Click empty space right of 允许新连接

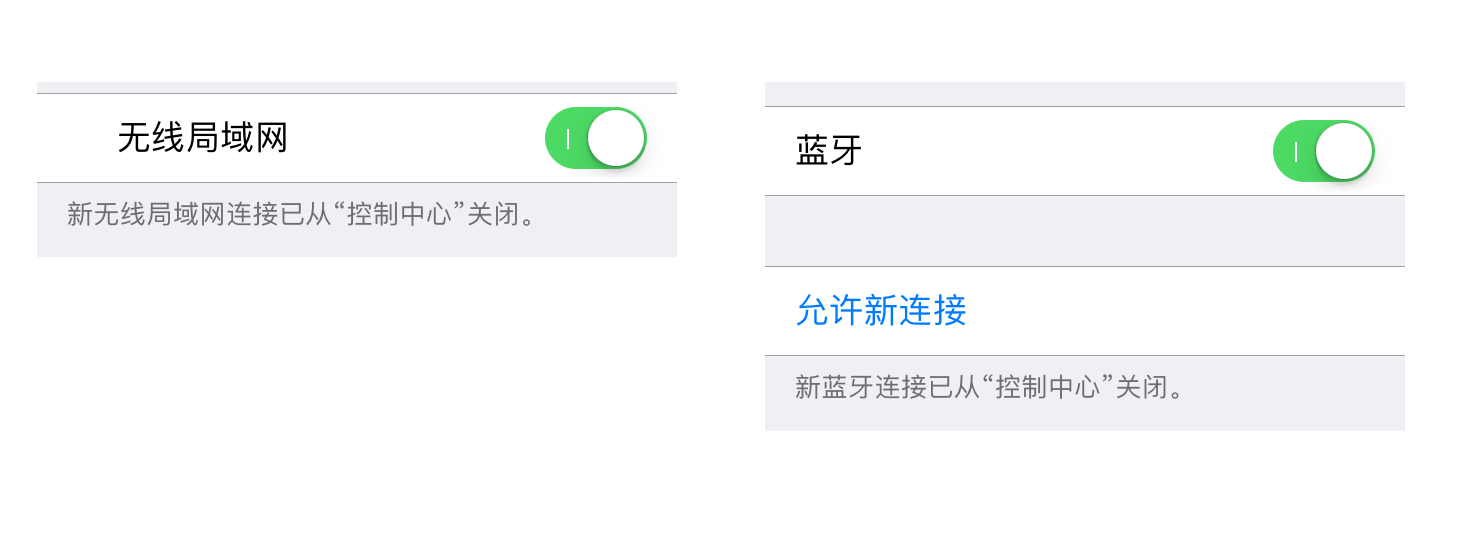coord(1180,311)
